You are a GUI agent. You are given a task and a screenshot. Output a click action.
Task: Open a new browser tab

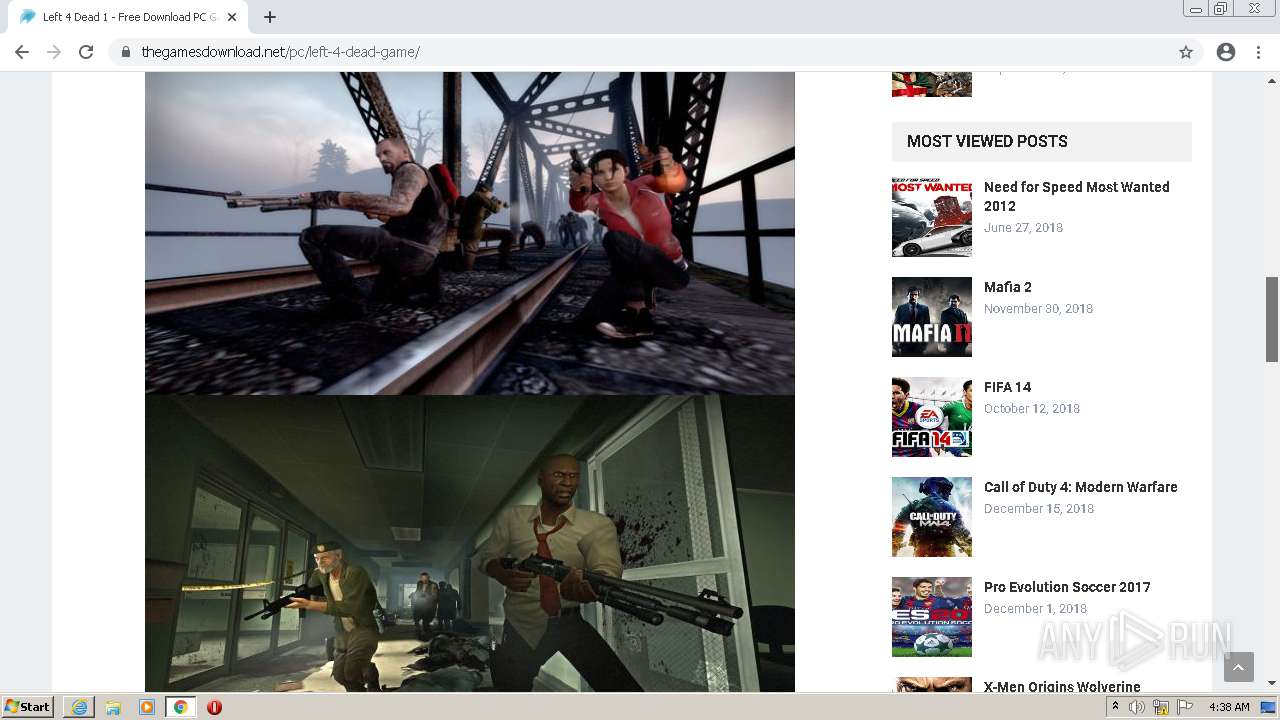tap(270, 17)
